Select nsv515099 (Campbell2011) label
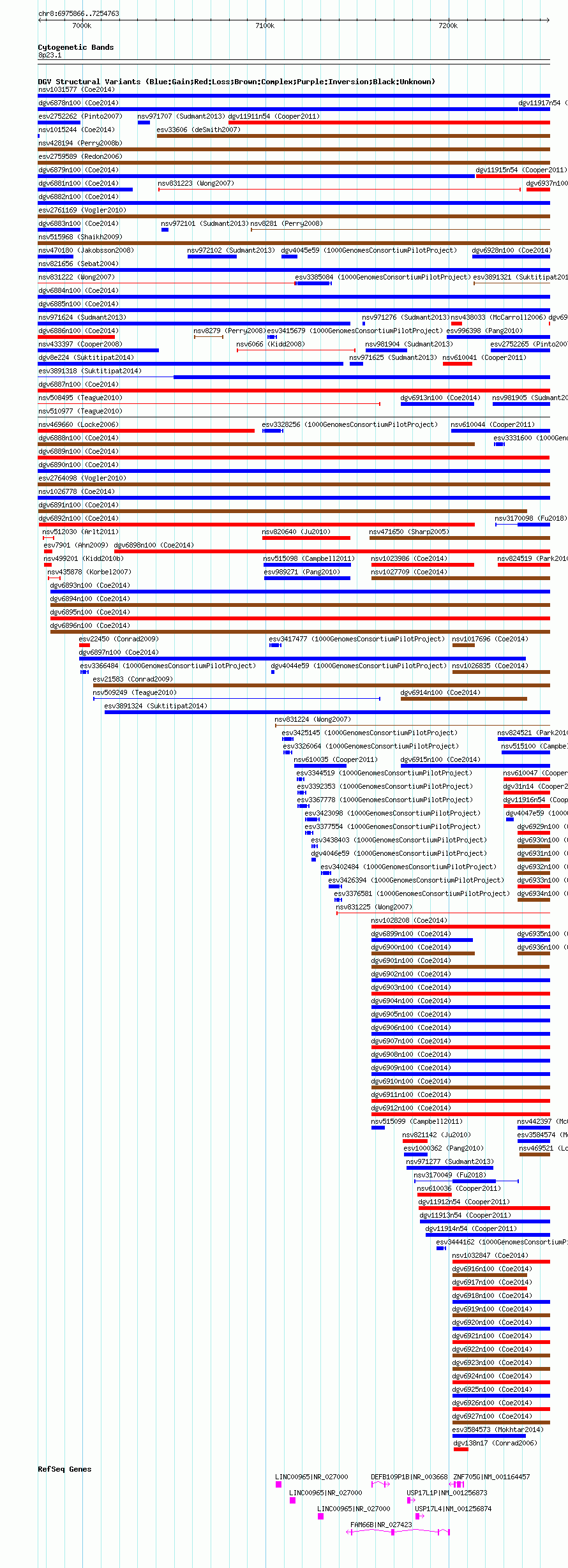Image resolution: width=568 pixels, height=1568 pixels. point(417,1121)
